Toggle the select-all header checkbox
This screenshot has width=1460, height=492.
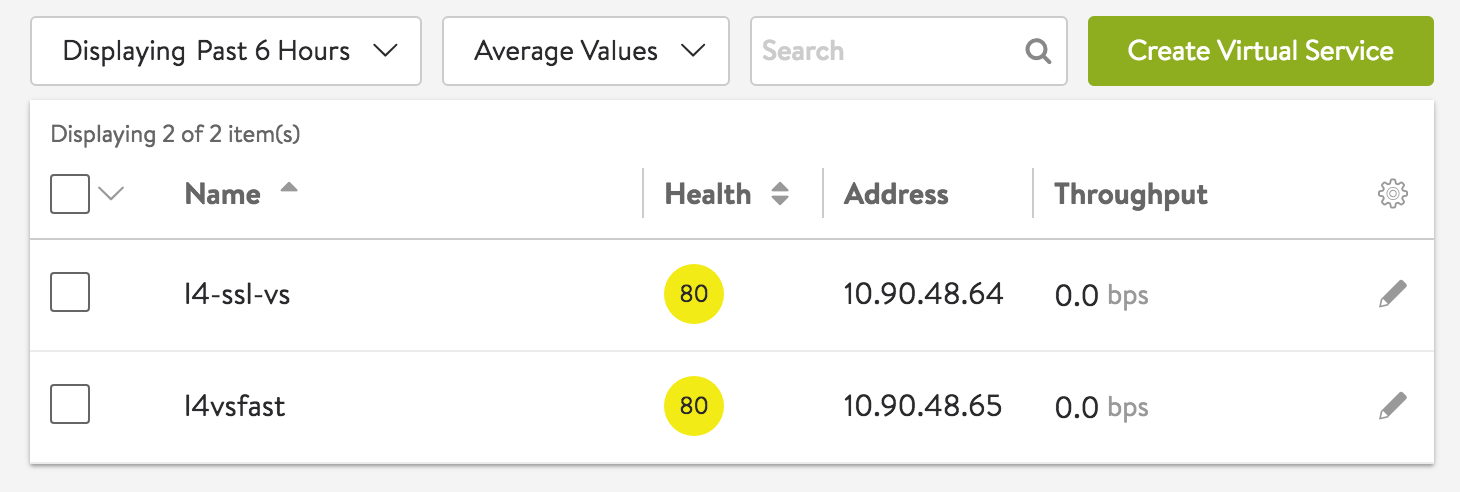(70, 194)
